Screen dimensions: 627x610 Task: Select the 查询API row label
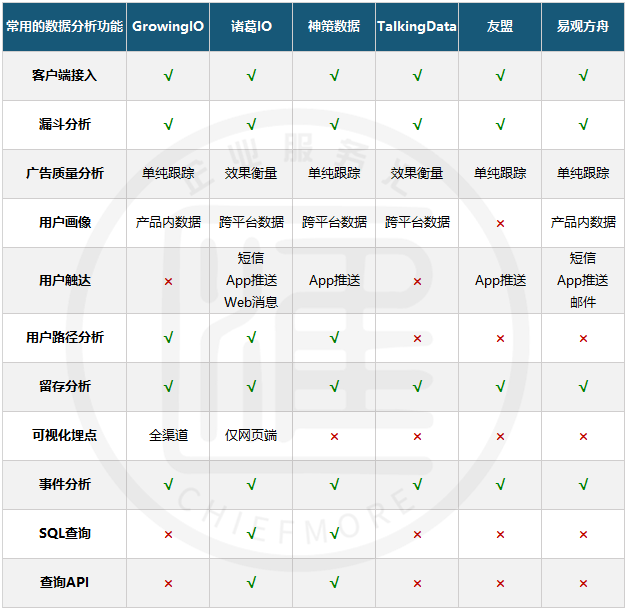pos(64,582)
